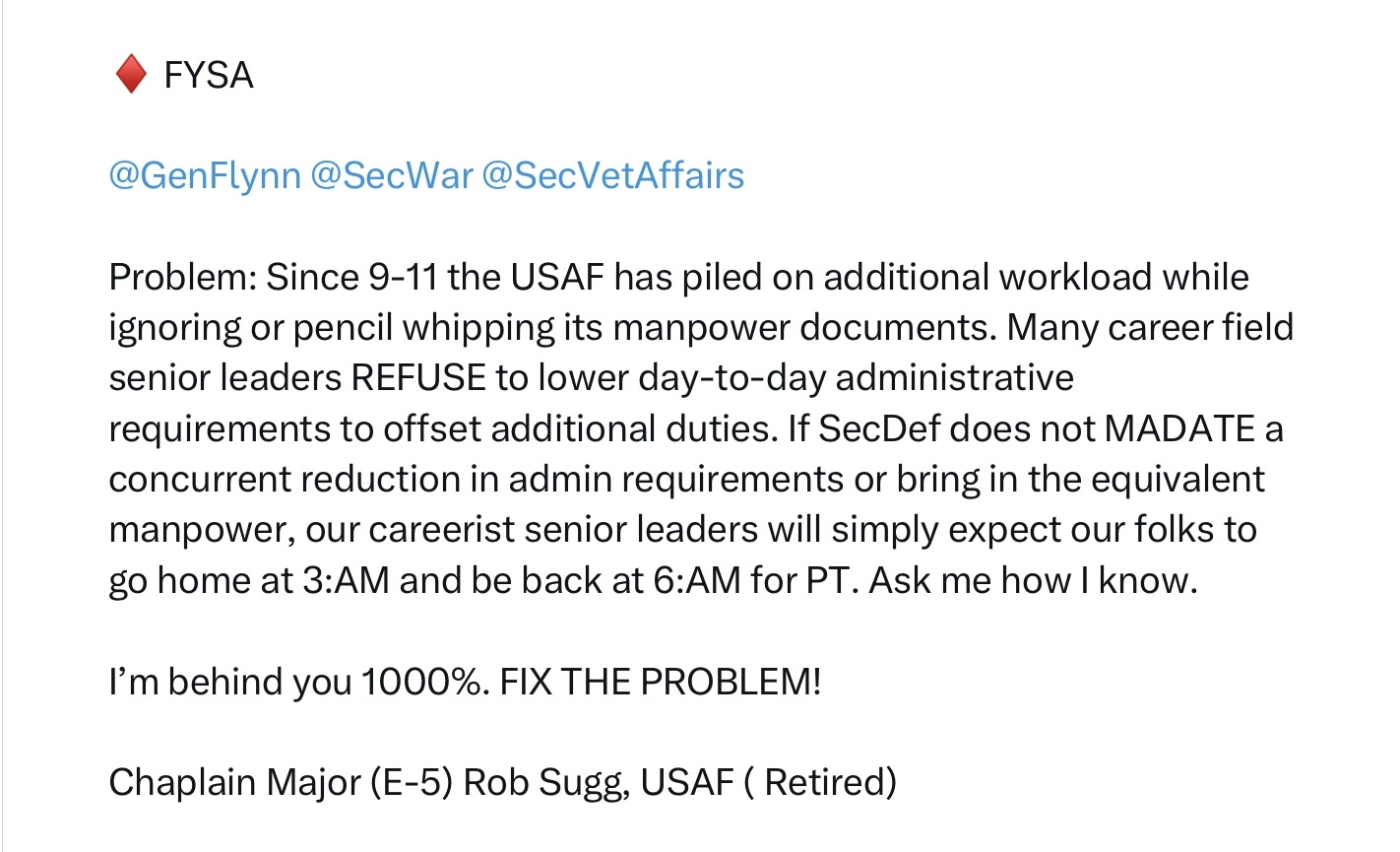Click the "FIX THE PROBLEM!" text
The image size is (1400, 852).
pos(660,682)
